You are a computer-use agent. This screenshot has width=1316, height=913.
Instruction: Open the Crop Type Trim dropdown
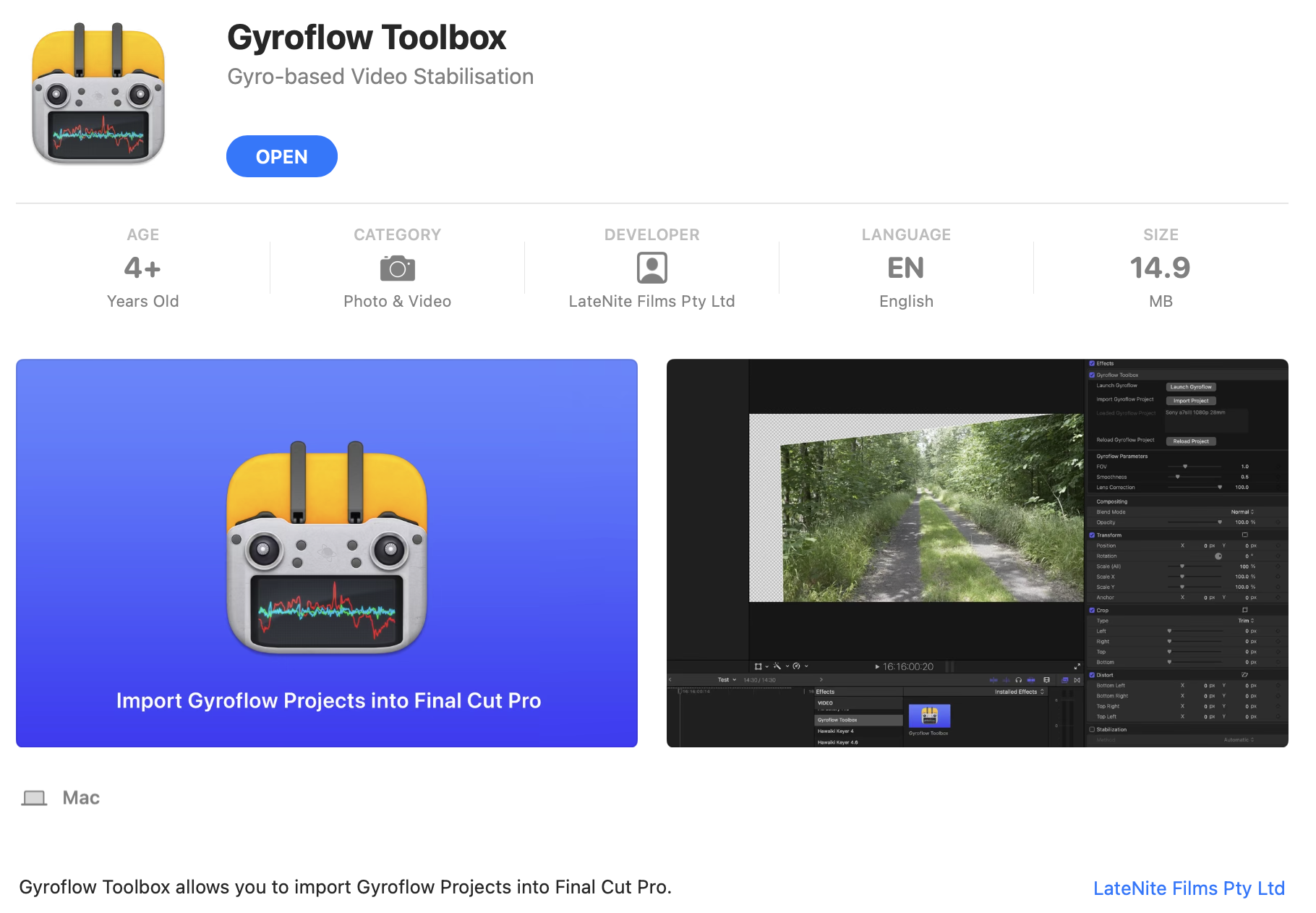1246,621
